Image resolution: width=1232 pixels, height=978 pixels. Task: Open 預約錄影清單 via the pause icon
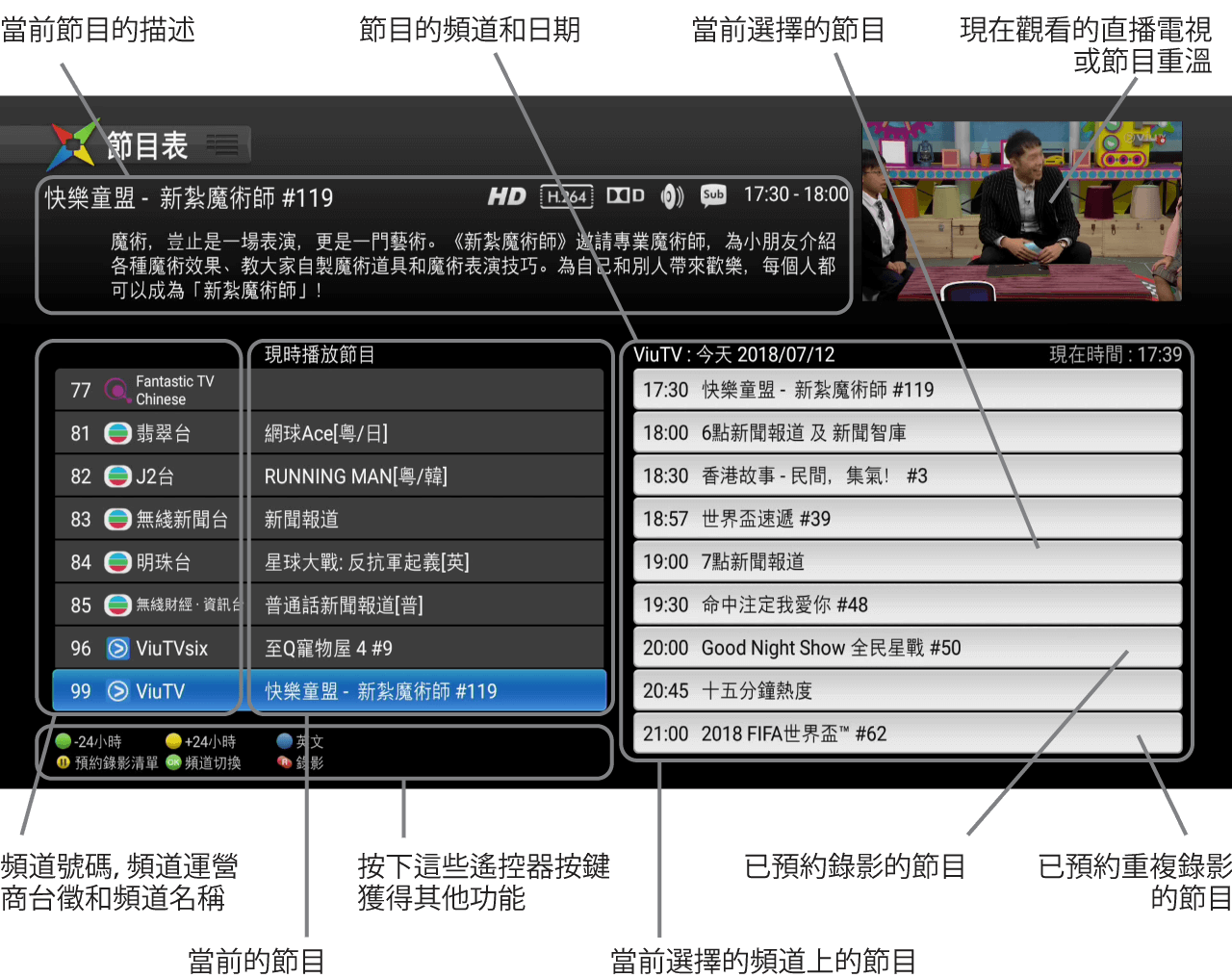[64, 762]
